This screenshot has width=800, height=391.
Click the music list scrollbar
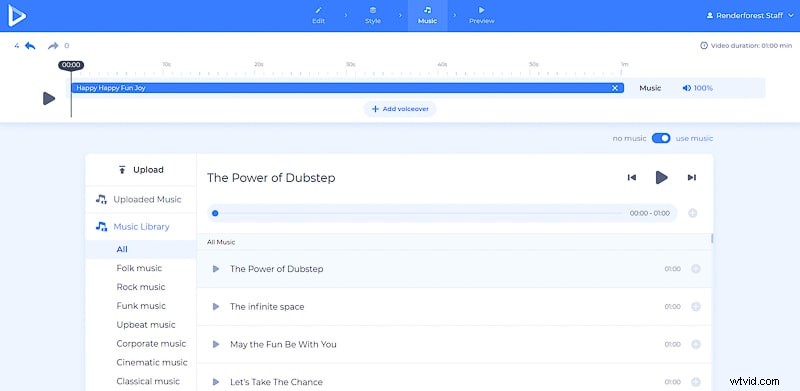[712, 239]
